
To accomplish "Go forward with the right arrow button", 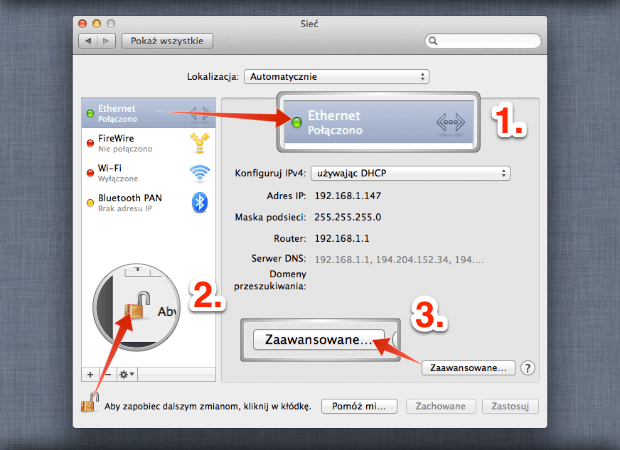I will point(106,41).
